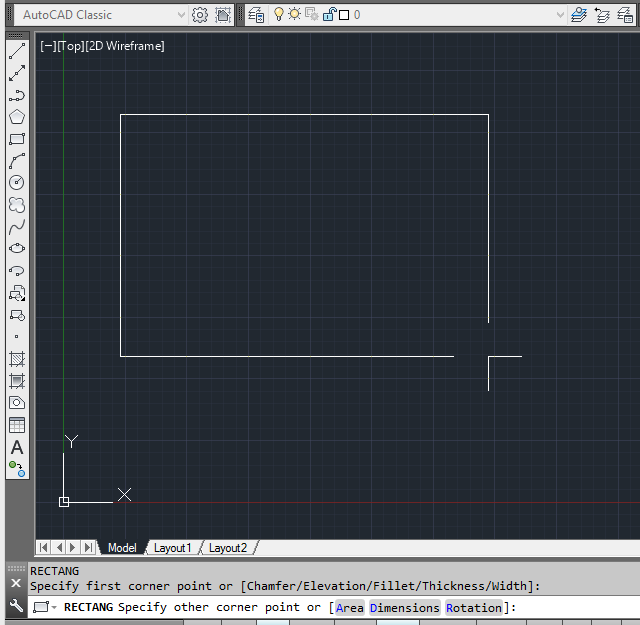Select the Ellipse Arc tool

point(17,271)
